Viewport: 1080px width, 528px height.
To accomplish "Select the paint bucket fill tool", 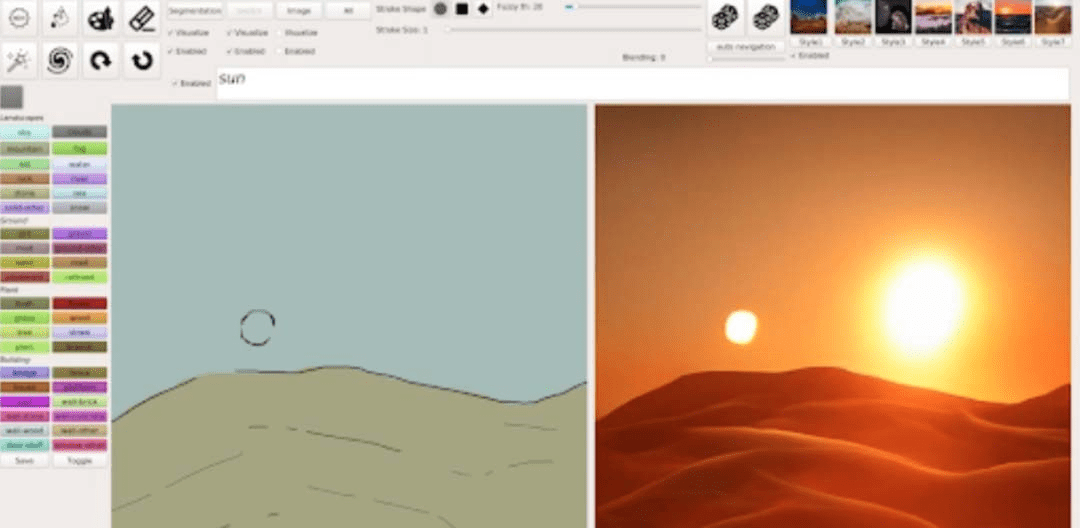I will click(x=59, y=17).
